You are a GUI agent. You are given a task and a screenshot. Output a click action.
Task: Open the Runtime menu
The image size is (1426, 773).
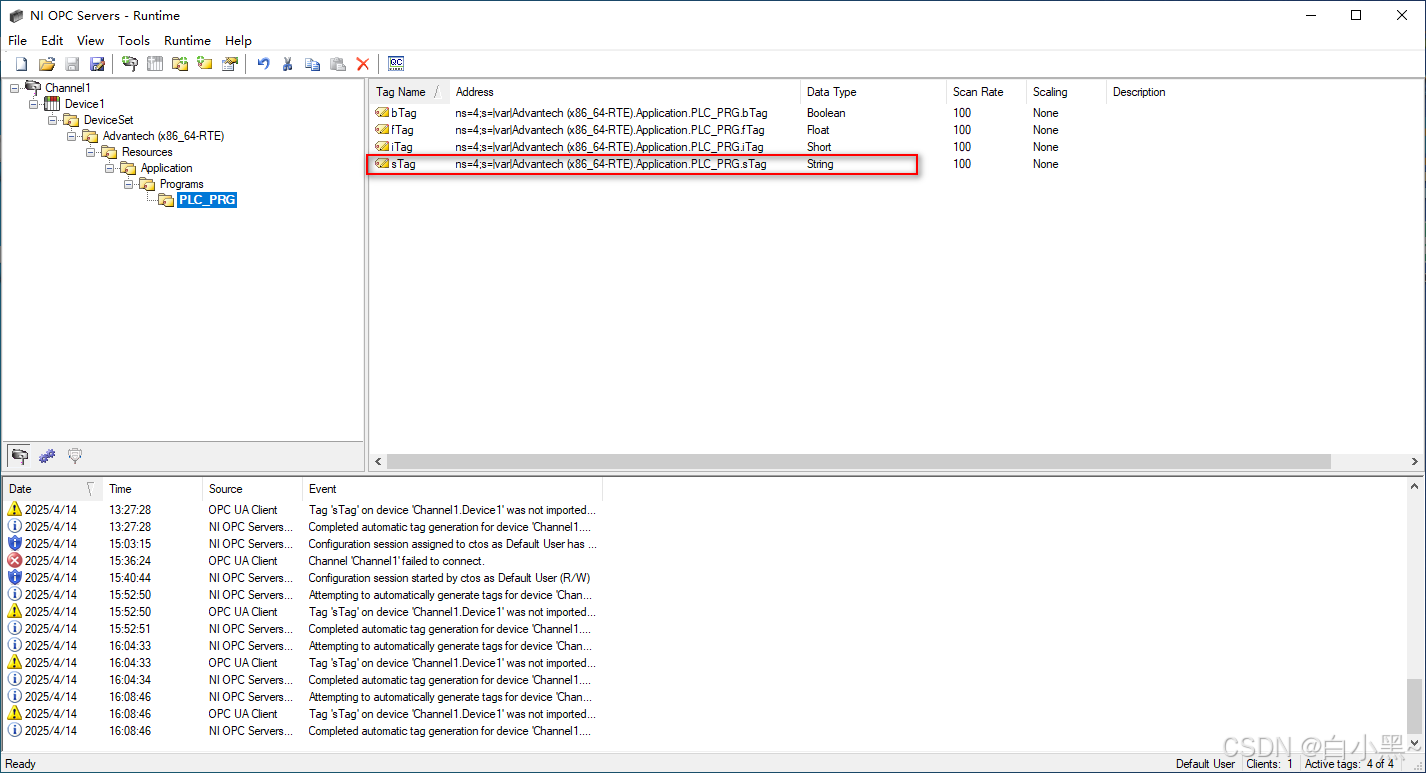tap(187, 41)
